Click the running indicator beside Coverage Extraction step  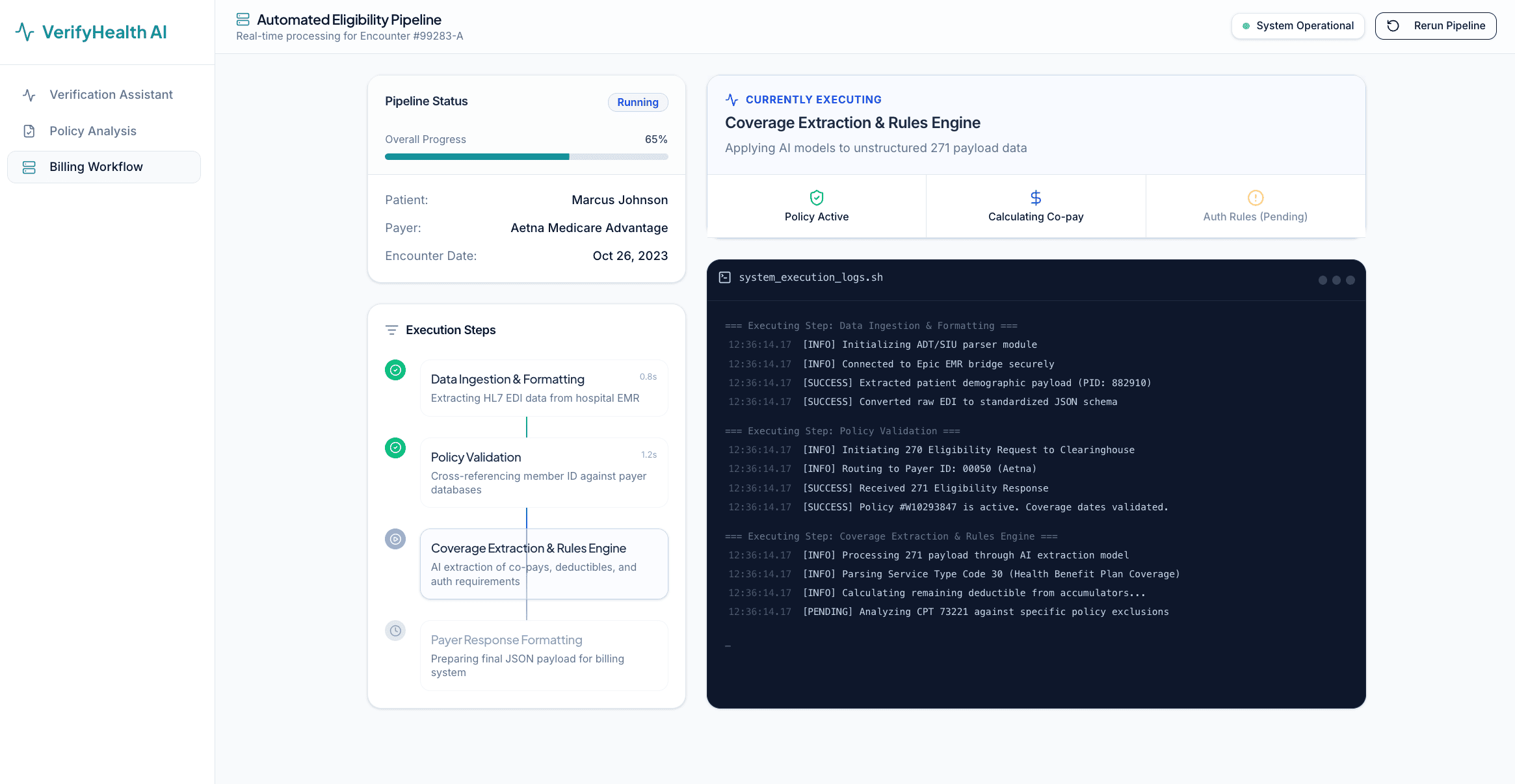[x=395, y=539]
